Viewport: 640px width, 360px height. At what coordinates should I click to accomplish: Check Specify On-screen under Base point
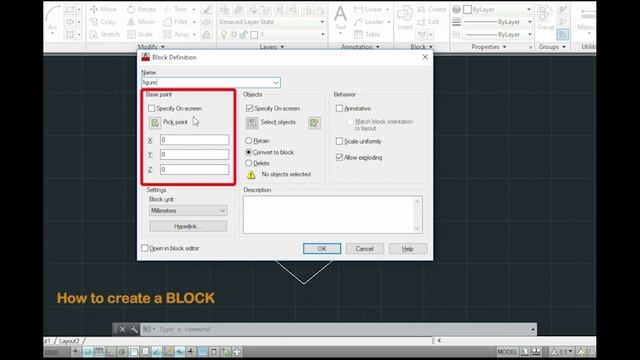tap(151, 108)
